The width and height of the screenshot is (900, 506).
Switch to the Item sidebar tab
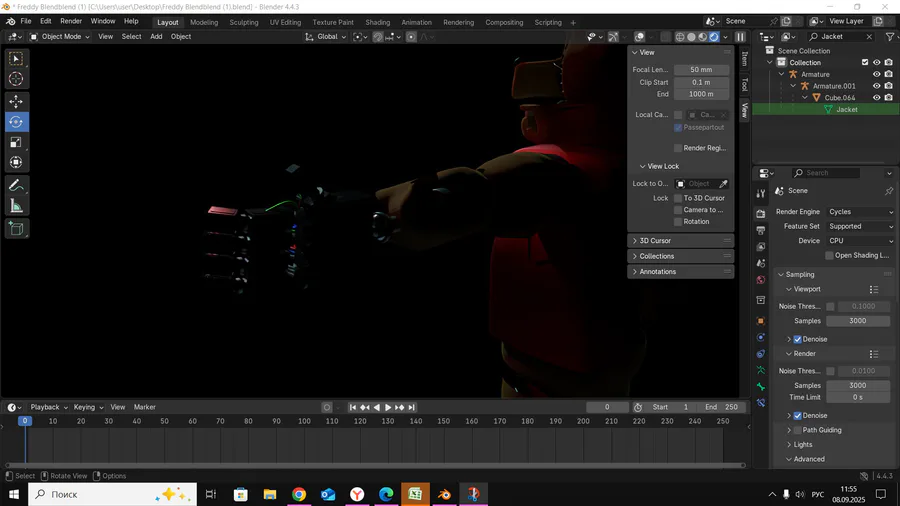(744, 59)
